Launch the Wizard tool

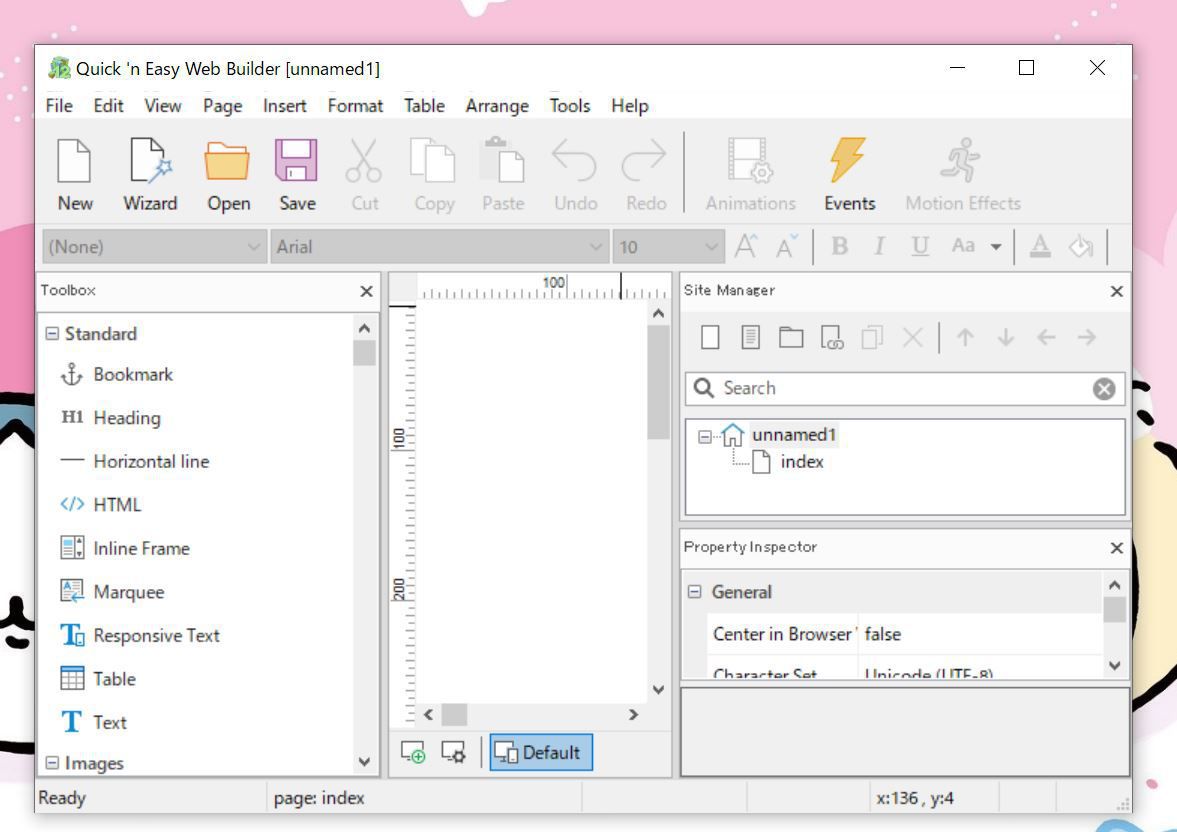[x=150, y=175]
